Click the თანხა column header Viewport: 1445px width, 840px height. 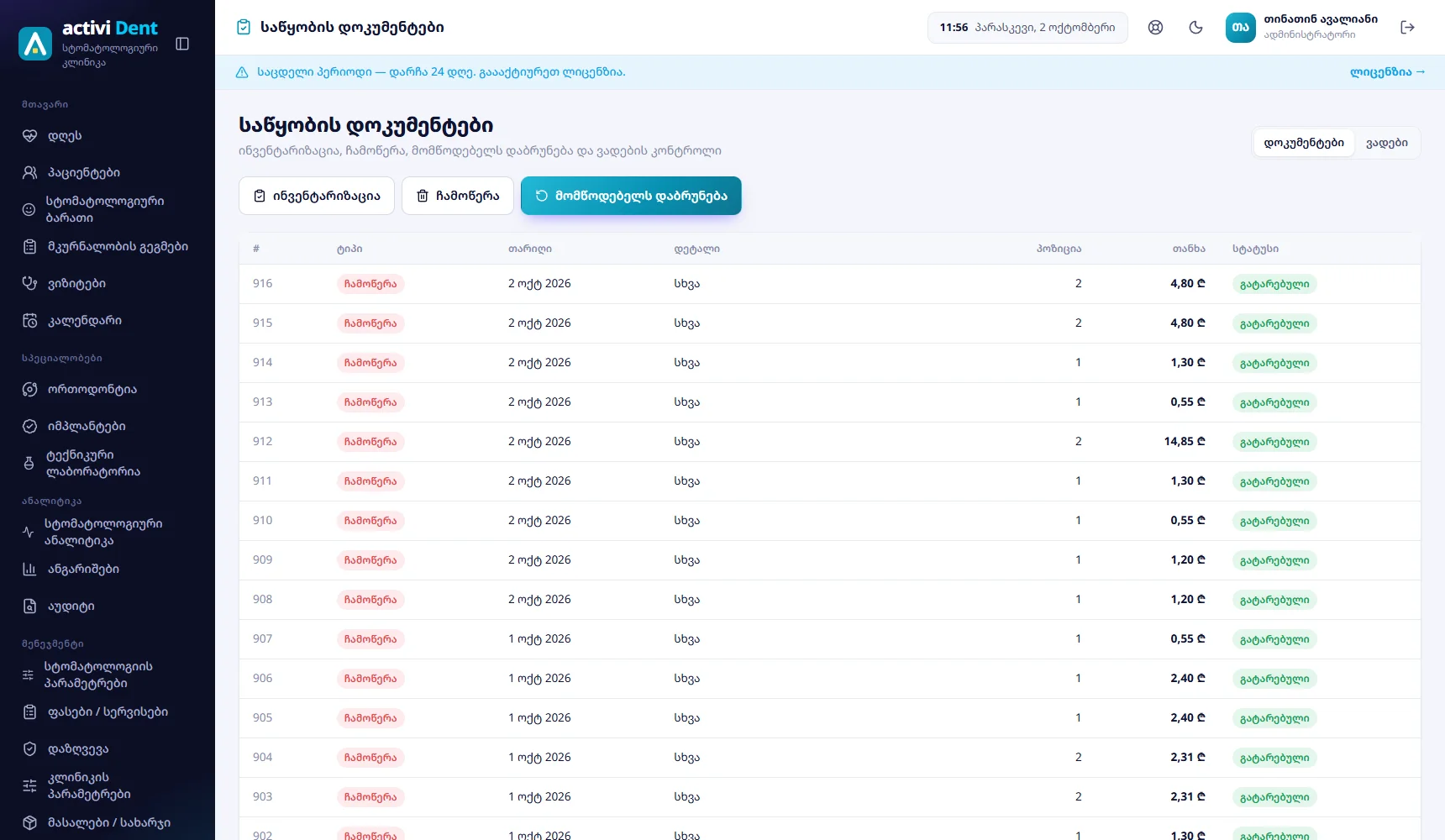(1189, 249)
